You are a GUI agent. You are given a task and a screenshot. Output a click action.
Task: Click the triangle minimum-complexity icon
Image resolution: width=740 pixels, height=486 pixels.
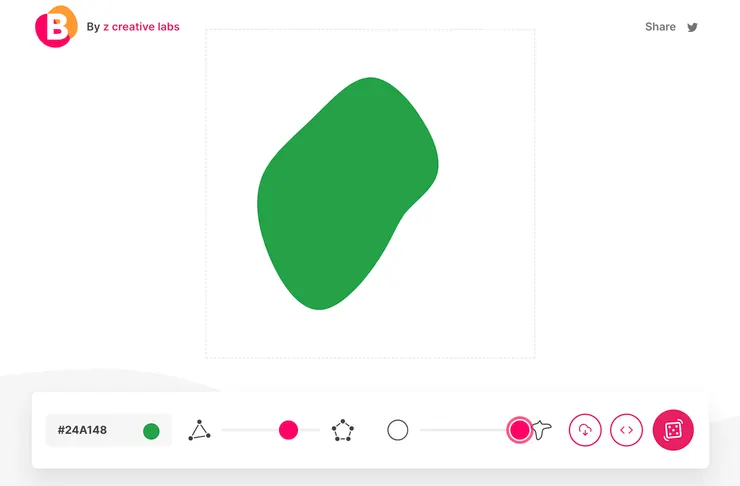click(x=200, y=430)
